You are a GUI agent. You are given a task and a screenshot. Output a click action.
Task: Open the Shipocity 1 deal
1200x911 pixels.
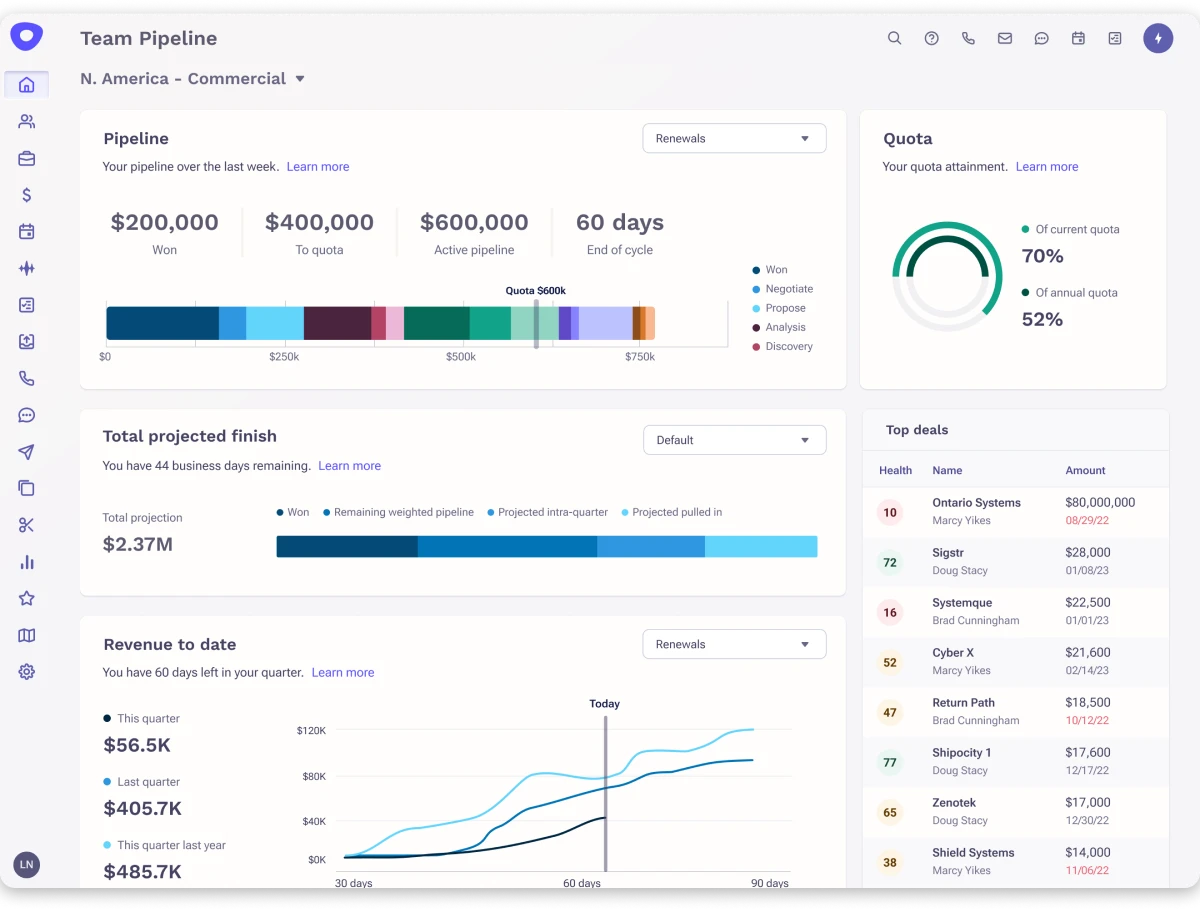coord(1015,762)
